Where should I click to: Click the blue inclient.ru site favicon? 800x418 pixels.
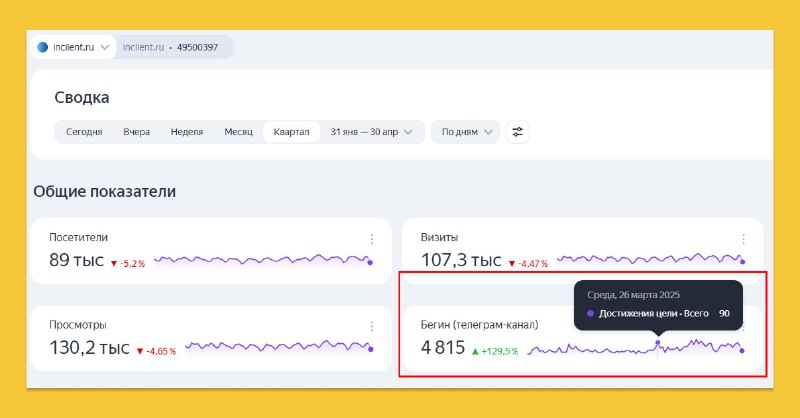tap(43, 47)
